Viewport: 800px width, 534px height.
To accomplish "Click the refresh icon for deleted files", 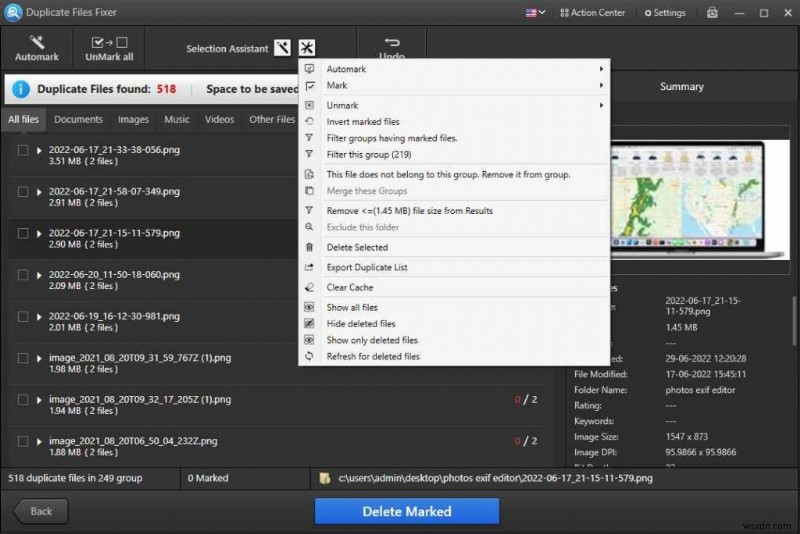I will (309, 356).
